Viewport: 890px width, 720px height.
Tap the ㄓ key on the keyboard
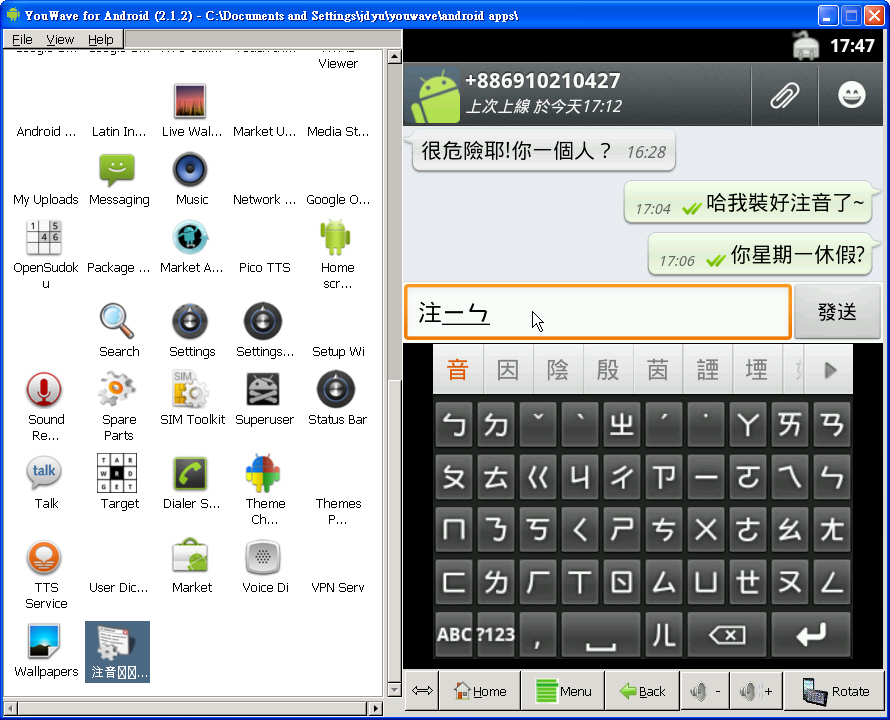(x=622, y=425)
